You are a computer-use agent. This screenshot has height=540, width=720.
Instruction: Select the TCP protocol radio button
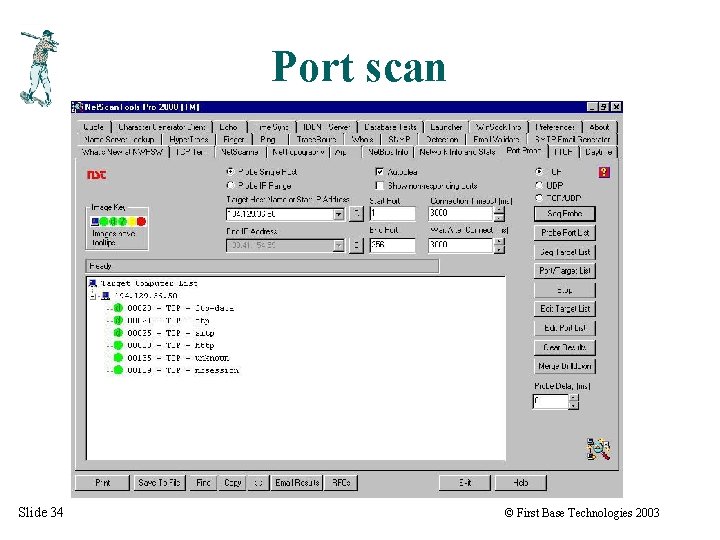click(539, 172)
